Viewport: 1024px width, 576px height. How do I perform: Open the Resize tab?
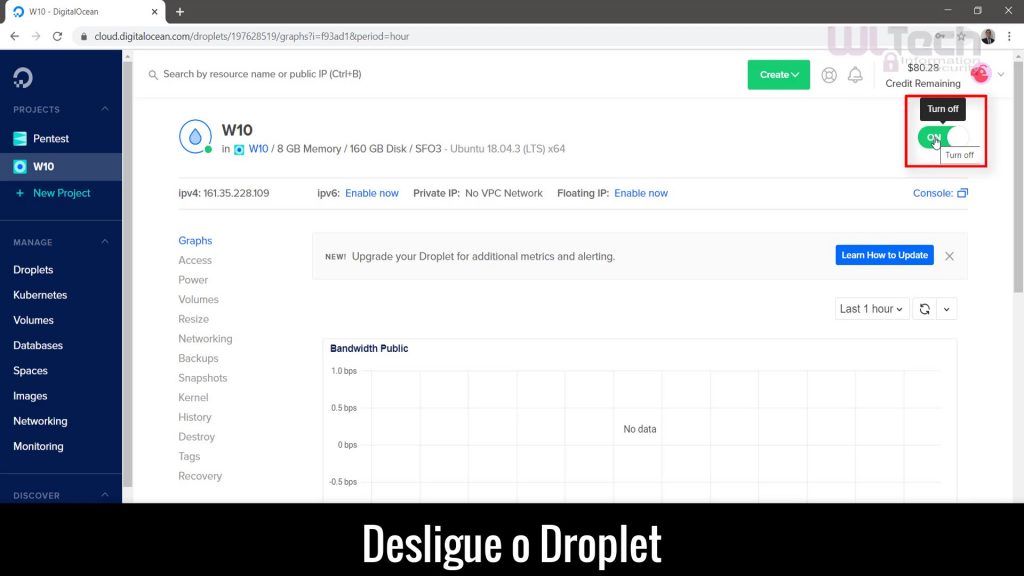(x=193, y=319)
